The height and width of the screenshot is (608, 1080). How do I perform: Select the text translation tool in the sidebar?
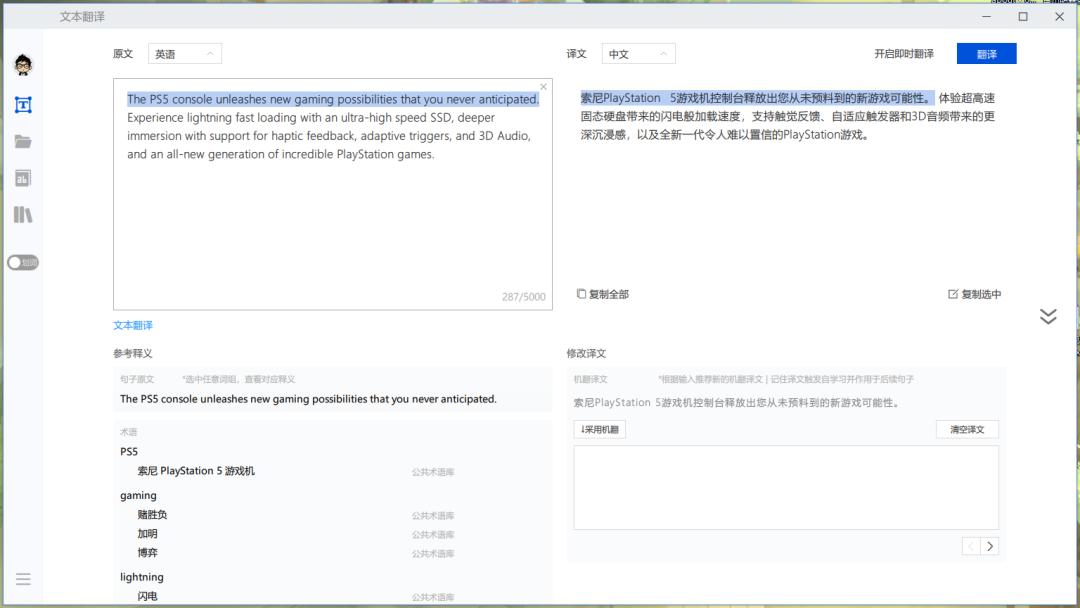tap(23, 104)
